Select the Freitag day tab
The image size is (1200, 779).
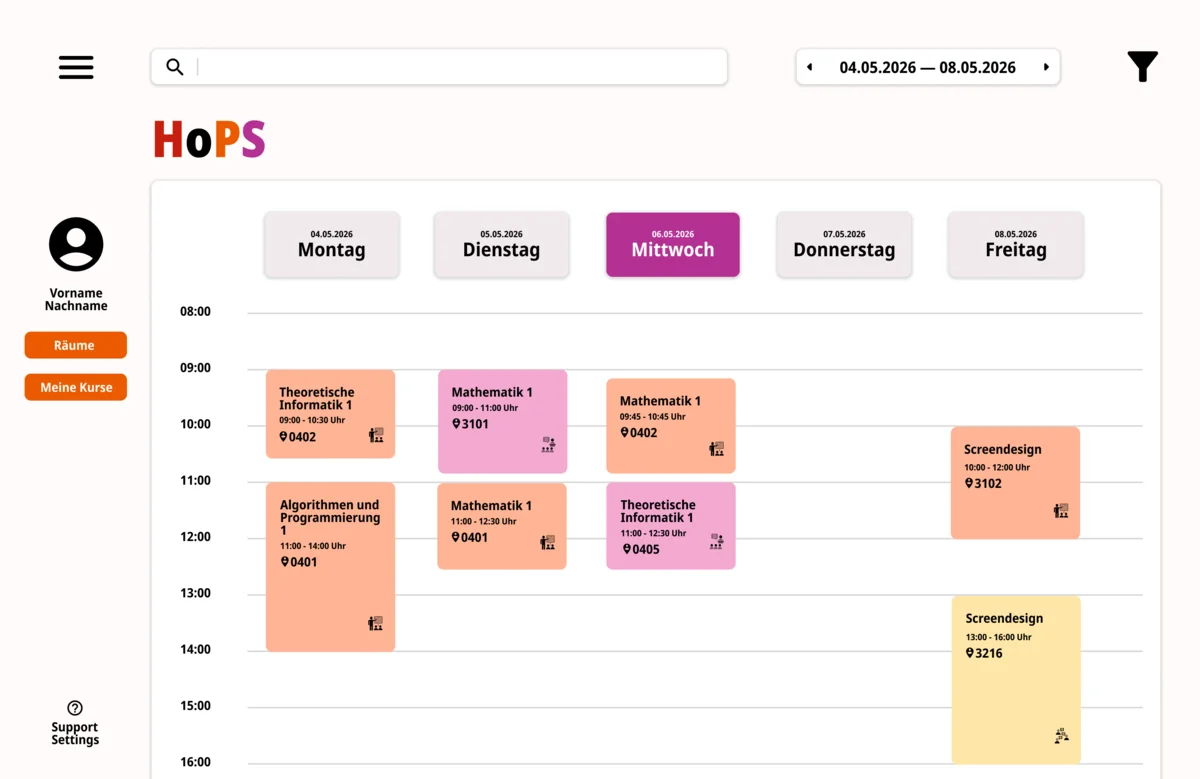tap(1015, 244)
